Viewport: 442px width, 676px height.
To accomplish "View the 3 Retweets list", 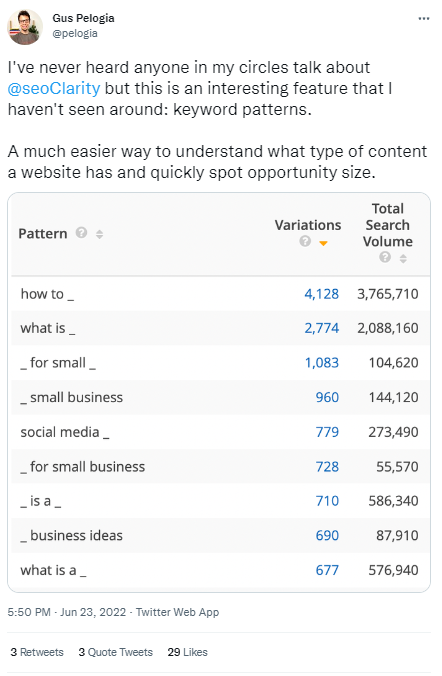I will 37,652.
